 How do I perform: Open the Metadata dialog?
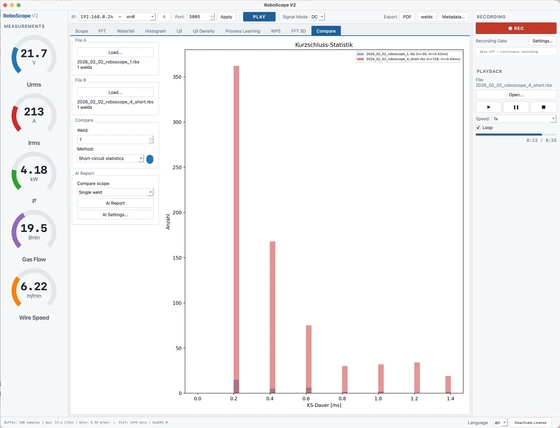[453, 17]
